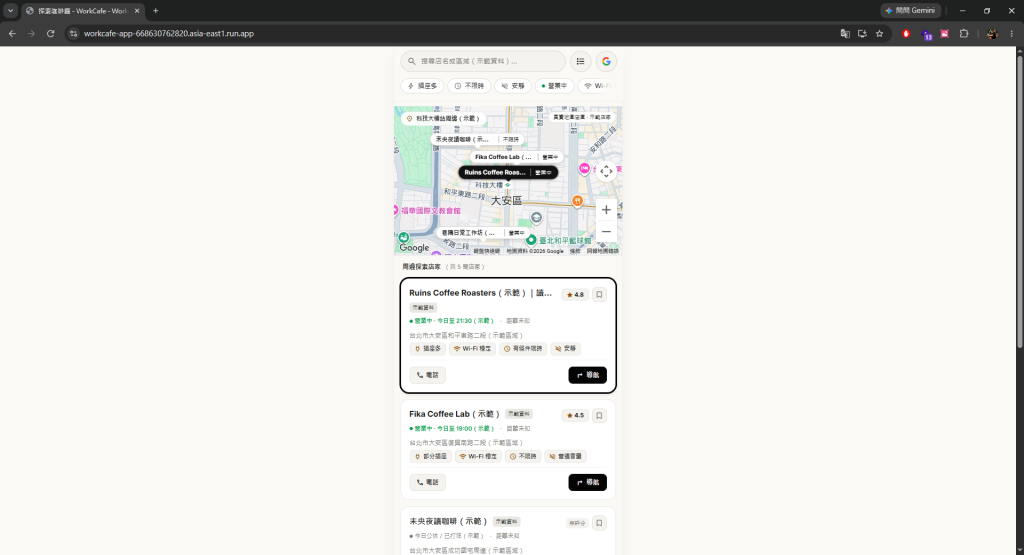This screenshot has height=555, width=1024.
Task: Toggle the 不限時 filter chip at top
Action: tap(469, 86)
